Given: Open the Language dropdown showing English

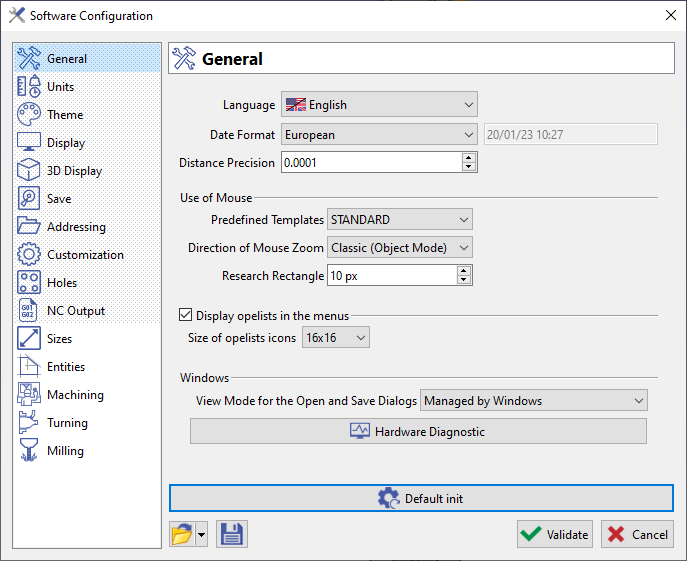Looking at the screenshot, I should [x=379, y=105].
